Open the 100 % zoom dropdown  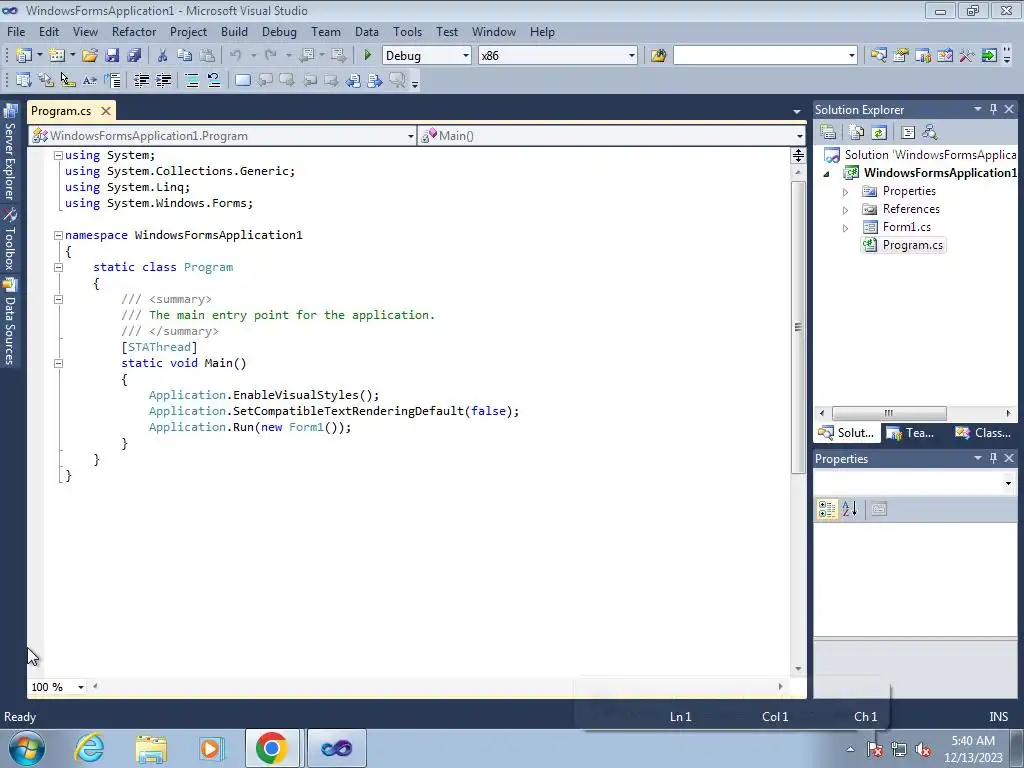80,687
